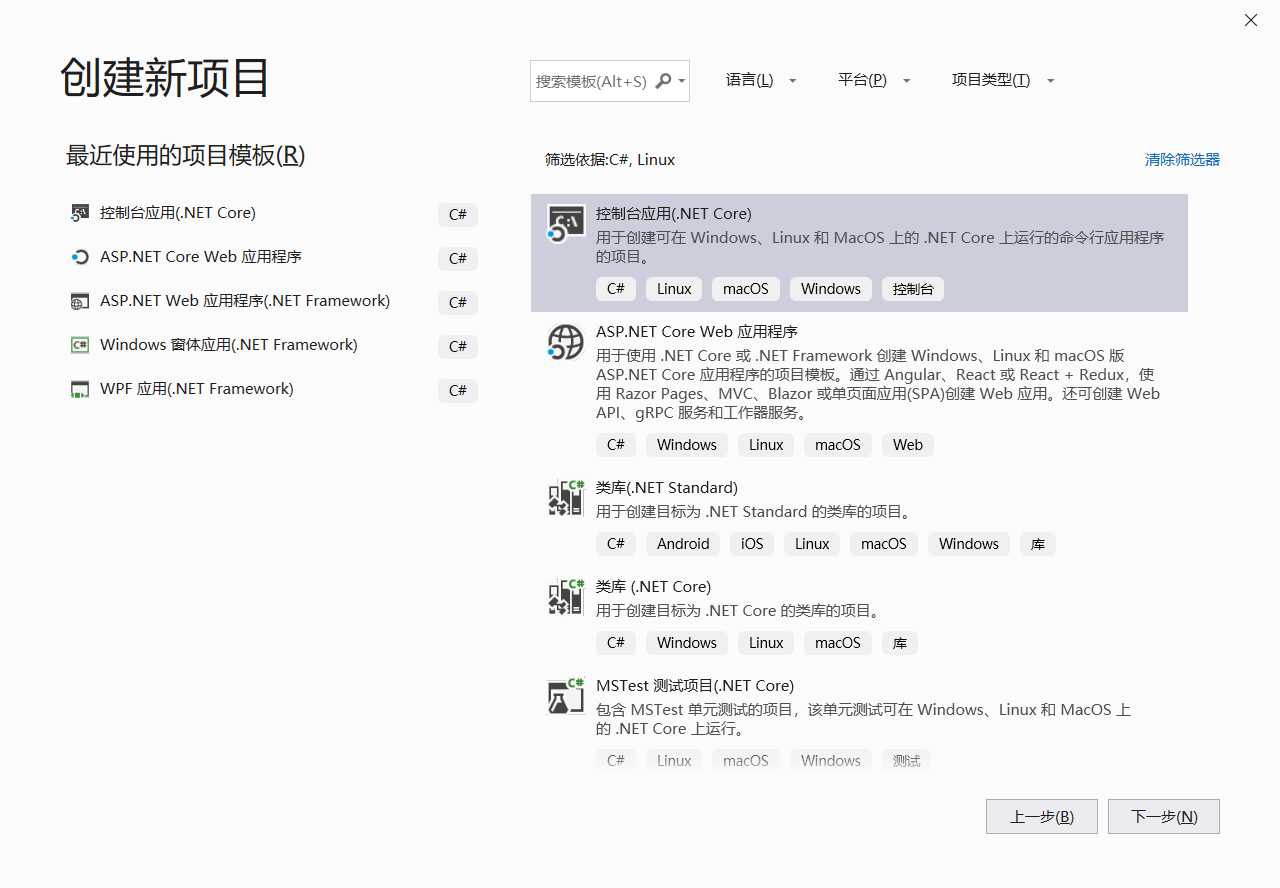This screenshot has width=1280, height=888.
Task: Click the 下一步(N) button
Action: click(x=1164, y=816)
